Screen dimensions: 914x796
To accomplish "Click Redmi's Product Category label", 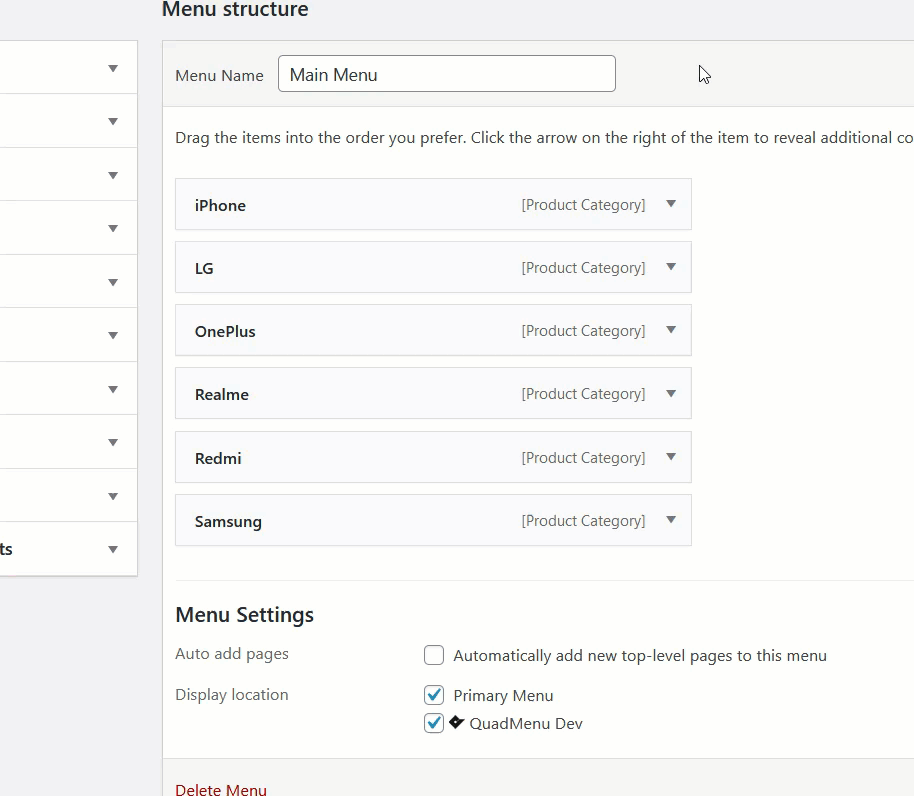I will point(583,458).
